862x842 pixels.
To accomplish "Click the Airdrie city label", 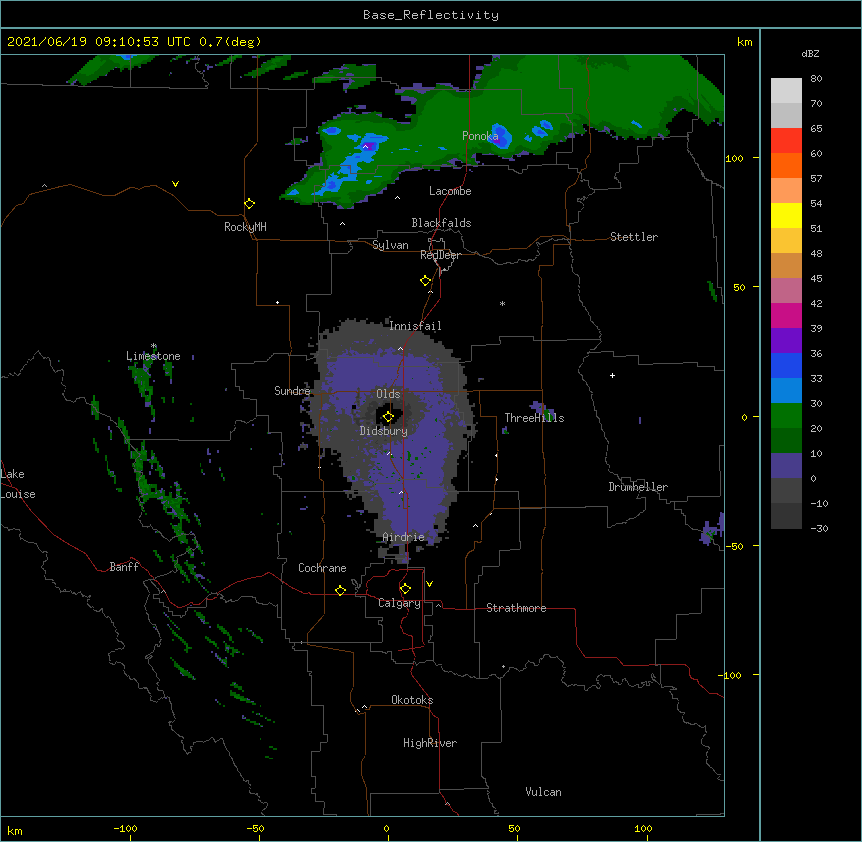I will 404,537.
